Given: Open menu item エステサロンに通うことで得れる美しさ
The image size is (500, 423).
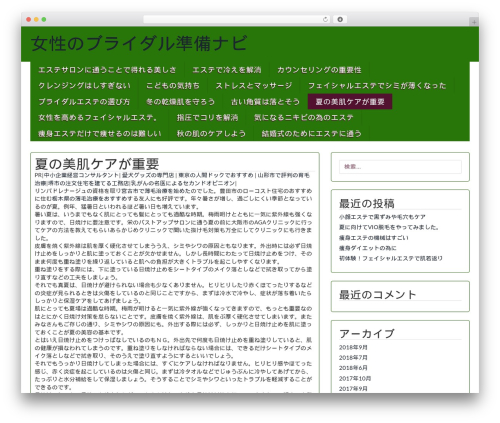Looking at the screenshot, I should point(107,70).
